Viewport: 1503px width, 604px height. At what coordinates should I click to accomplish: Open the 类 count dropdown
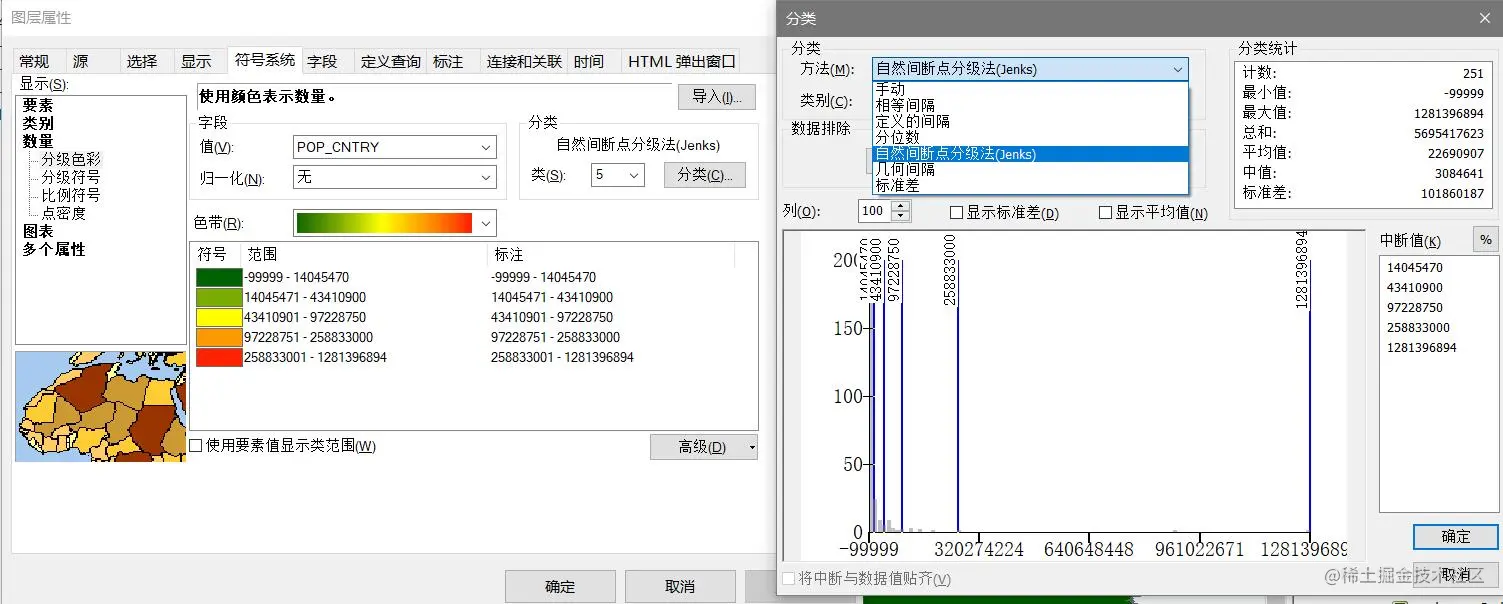tap(617, 175)
